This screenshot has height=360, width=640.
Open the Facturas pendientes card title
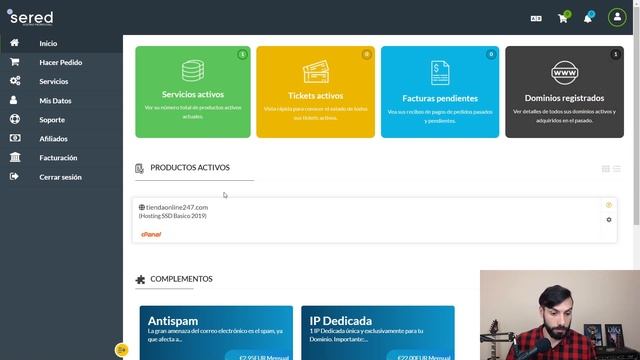(x=440, y=98)
